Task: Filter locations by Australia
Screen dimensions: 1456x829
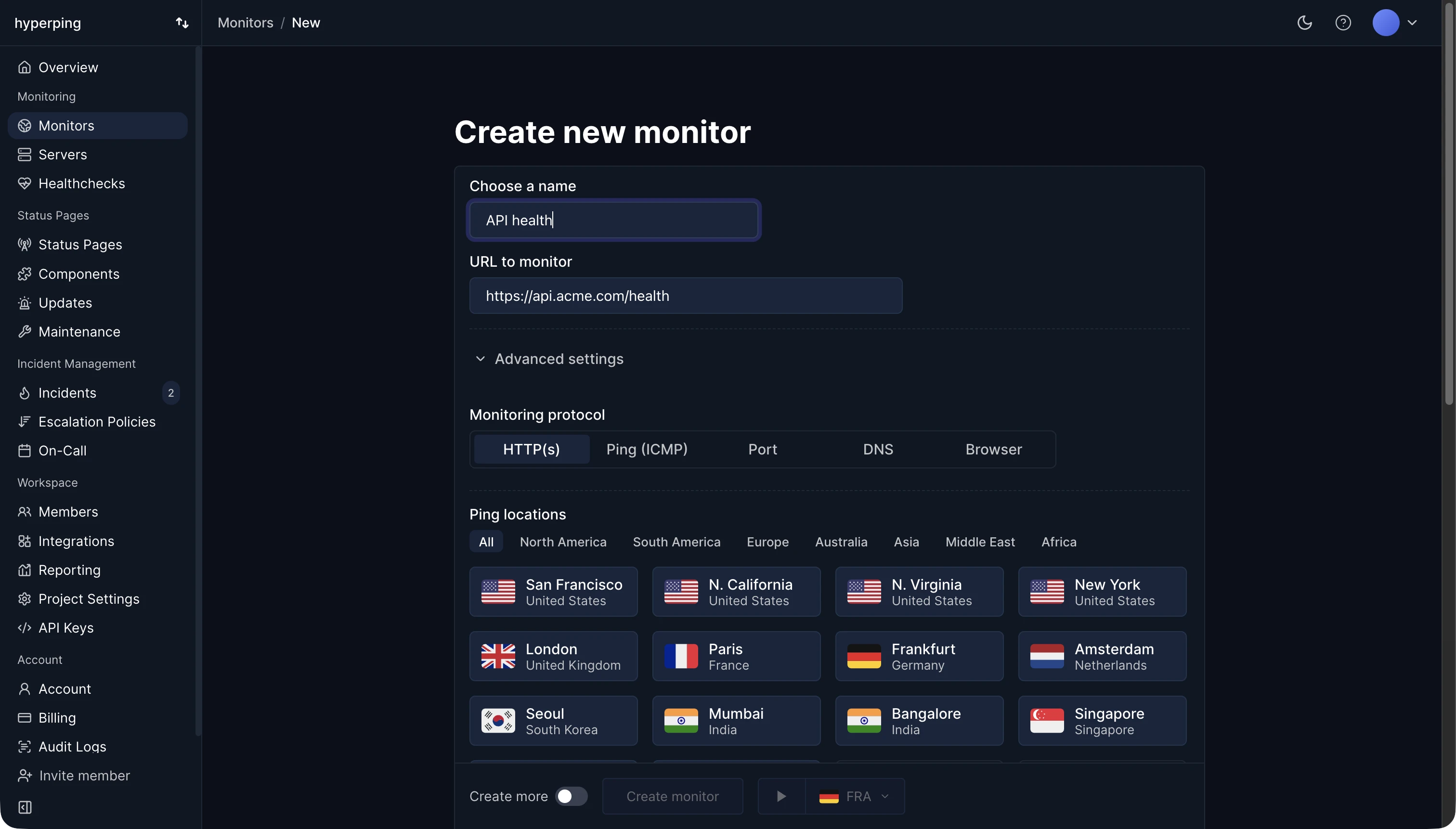Action: pos(841,542)
